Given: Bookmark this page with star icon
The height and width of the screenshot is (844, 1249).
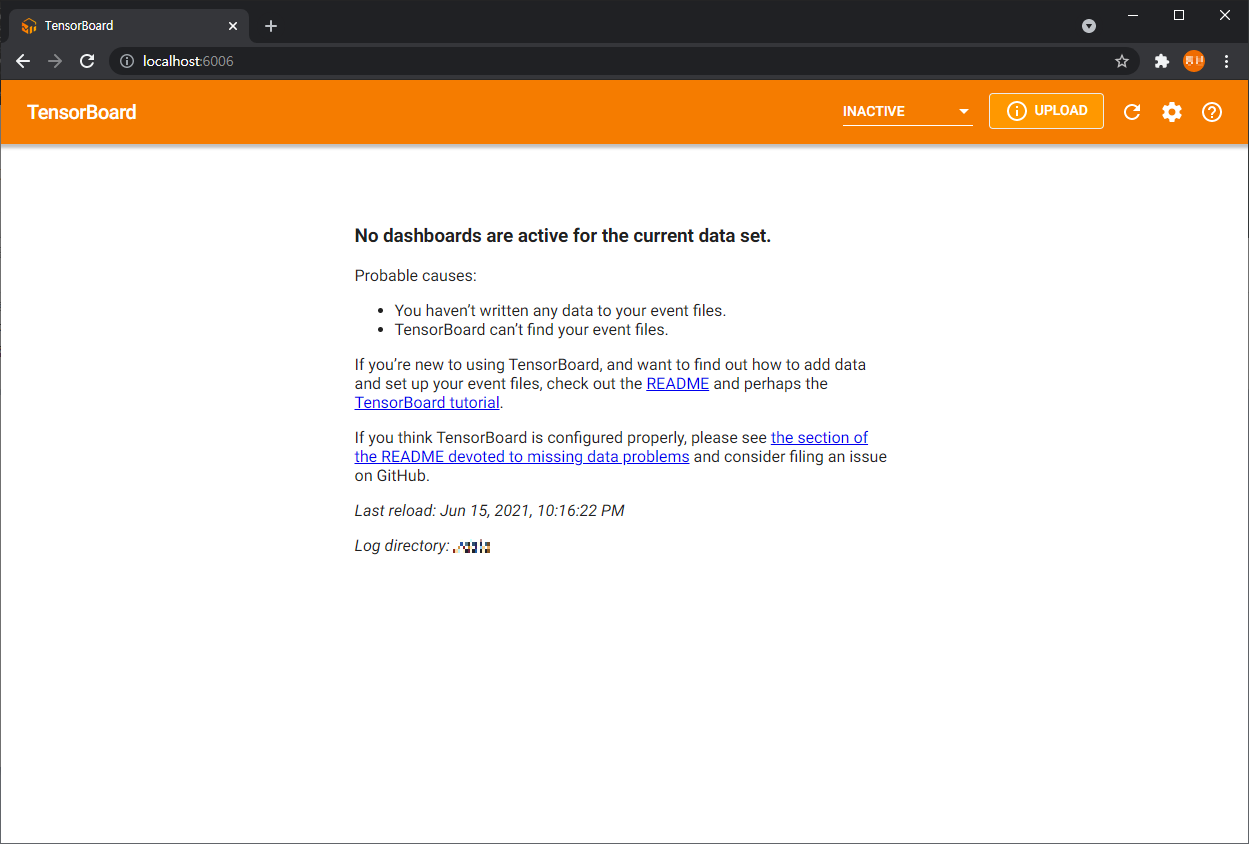Looking at the screenshot, I should tap(1122, 61).
